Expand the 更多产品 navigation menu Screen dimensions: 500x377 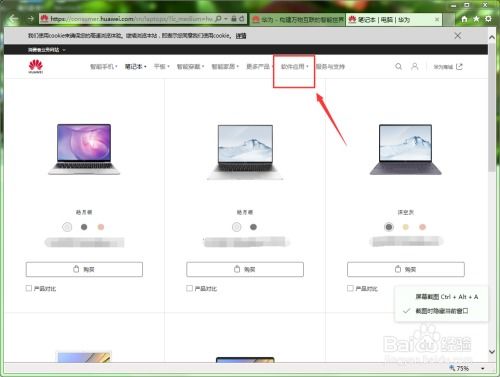pyautogui.click(x=259, y=67)
